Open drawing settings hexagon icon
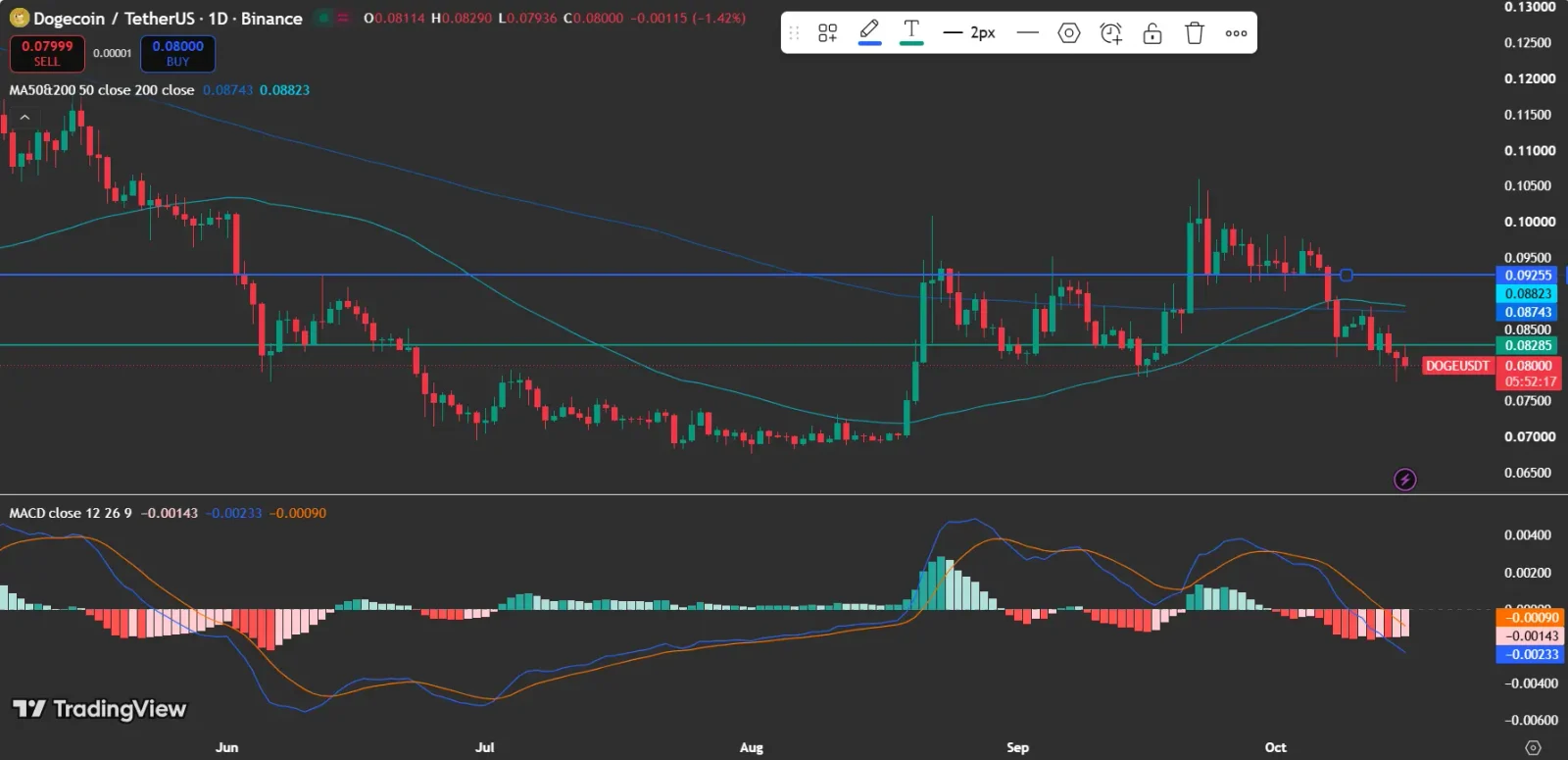Image resolution: width=1568 pixels, height=760 pixels. click(x=1069, y=33)
